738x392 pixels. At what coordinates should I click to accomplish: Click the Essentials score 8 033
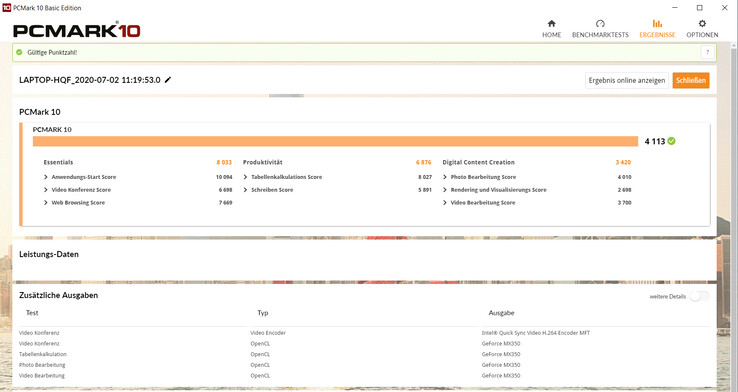click(224, 162)
